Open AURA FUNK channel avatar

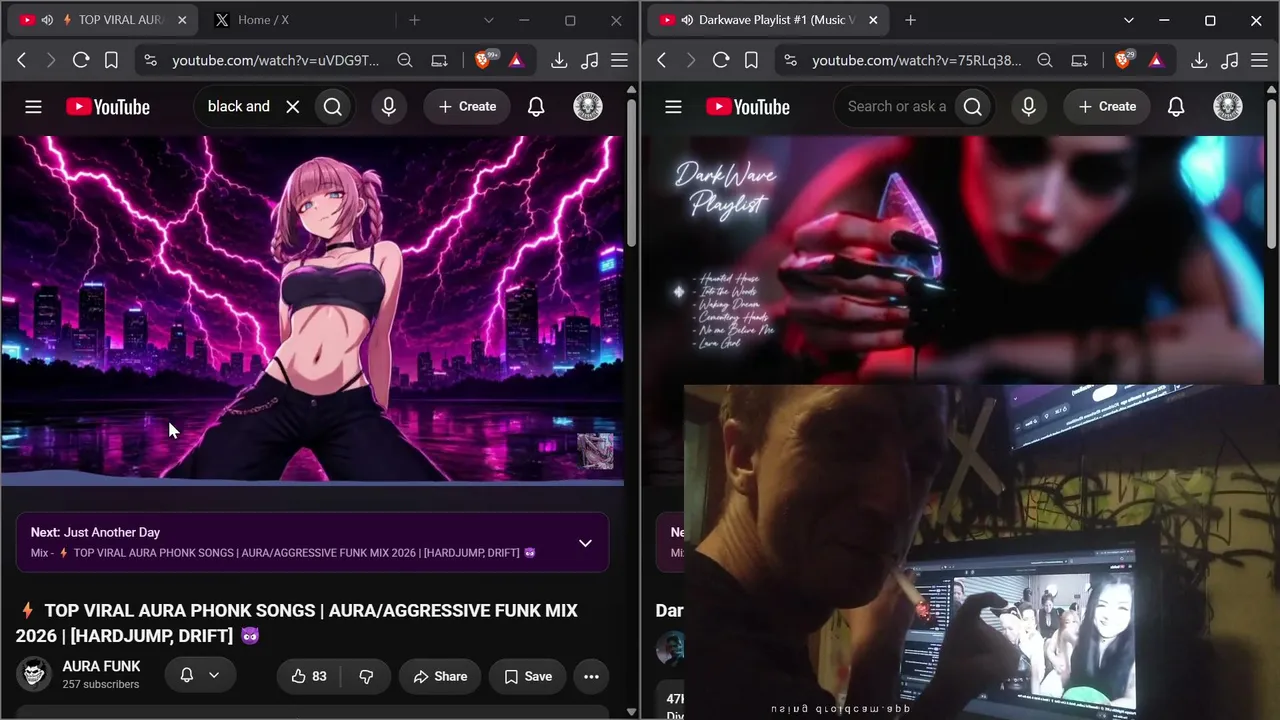coord(34,674)
